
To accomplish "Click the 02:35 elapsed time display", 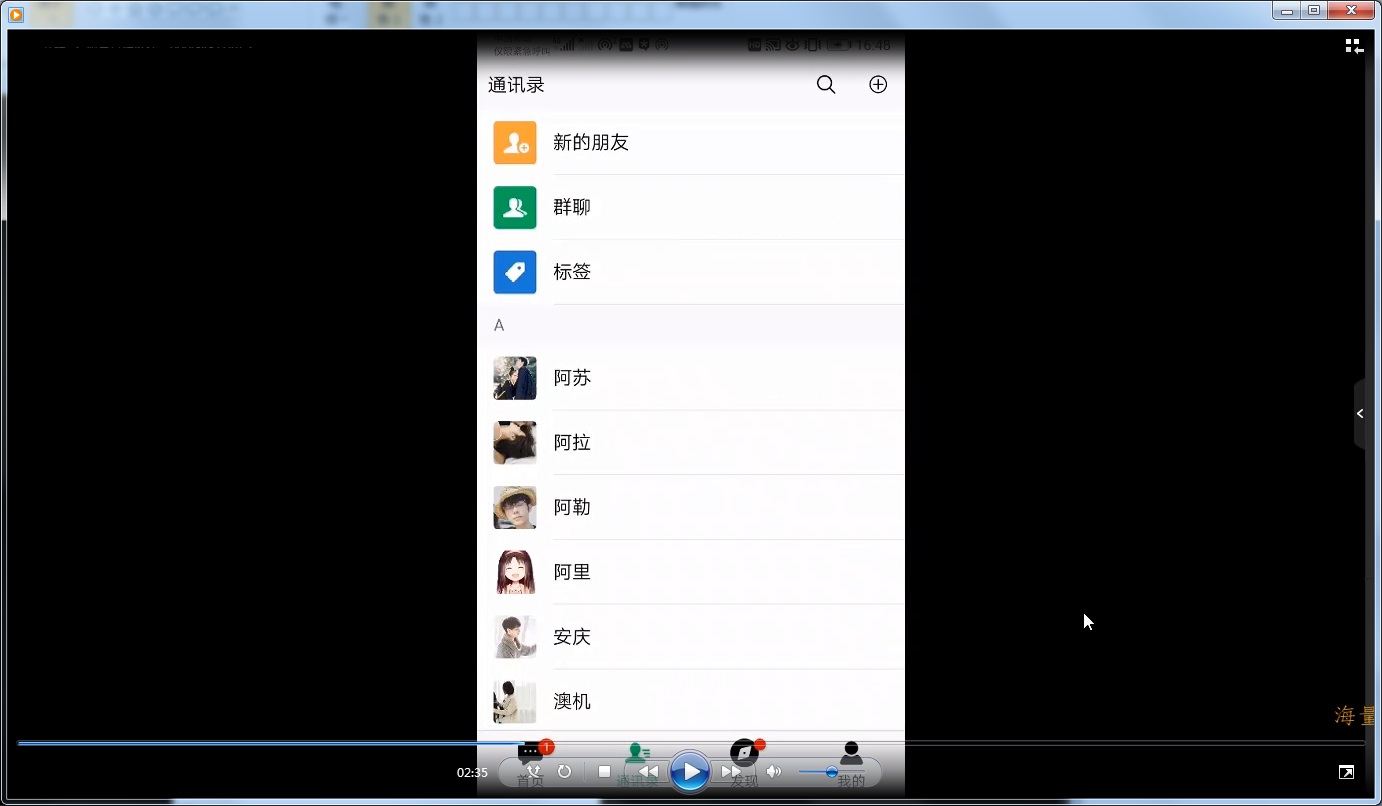I will pyautogui.click(x=472, y=773).
